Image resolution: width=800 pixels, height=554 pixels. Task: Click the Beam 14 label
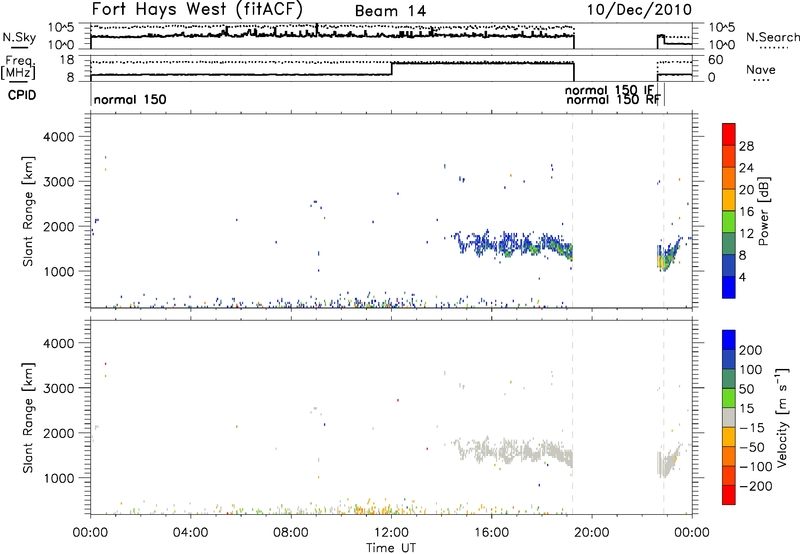(390, 11)
